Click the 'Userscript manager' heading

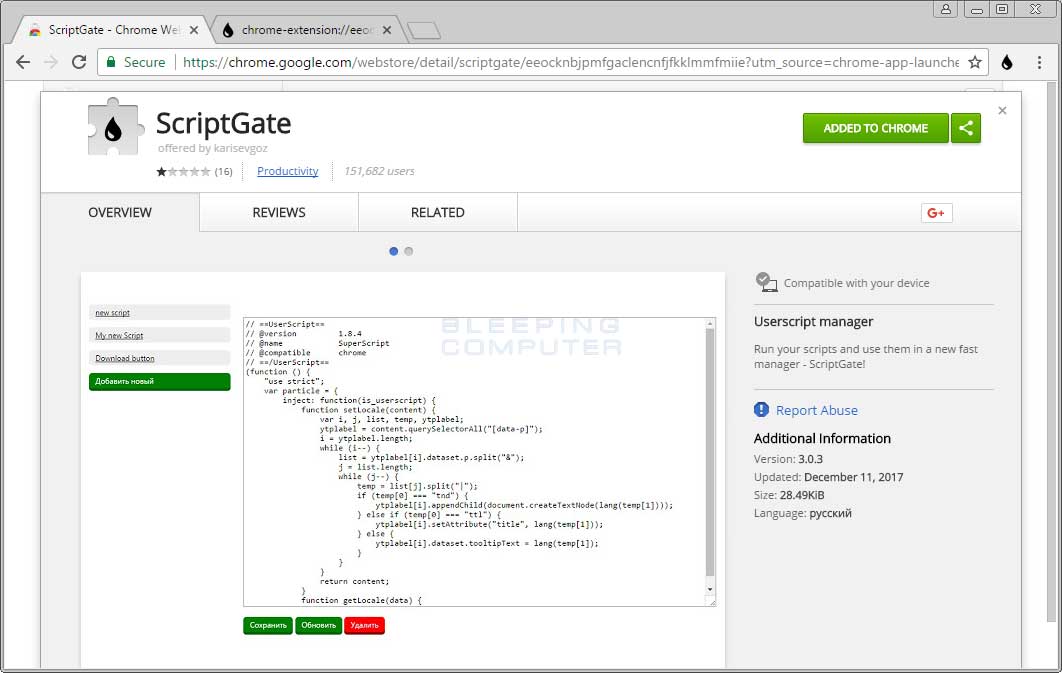coord(813,322)
